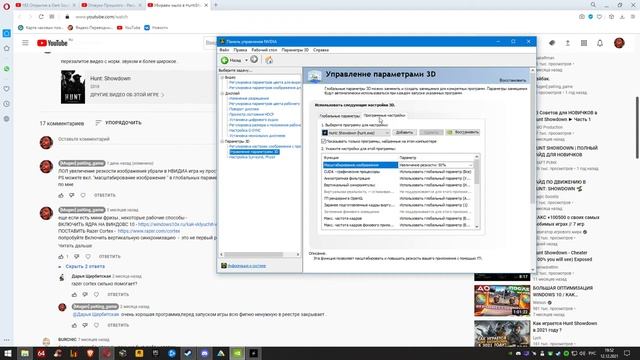Click the Forward arrow in NVIDIA toolbar
This screenshot has height=360, width=640.
[254, 60]
